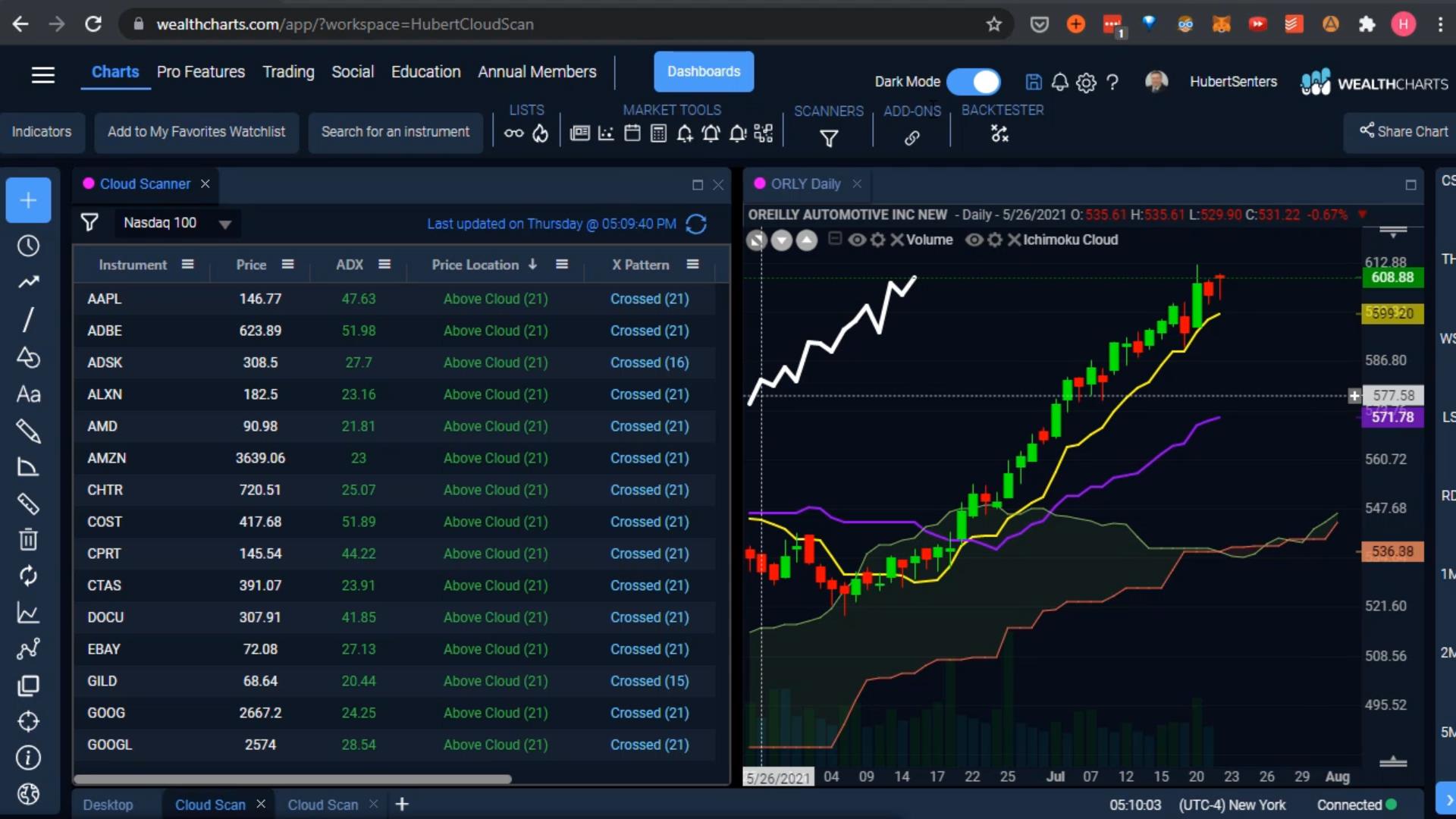Open the help question mark icon

pyautogui.click(x=1112, y=82)
